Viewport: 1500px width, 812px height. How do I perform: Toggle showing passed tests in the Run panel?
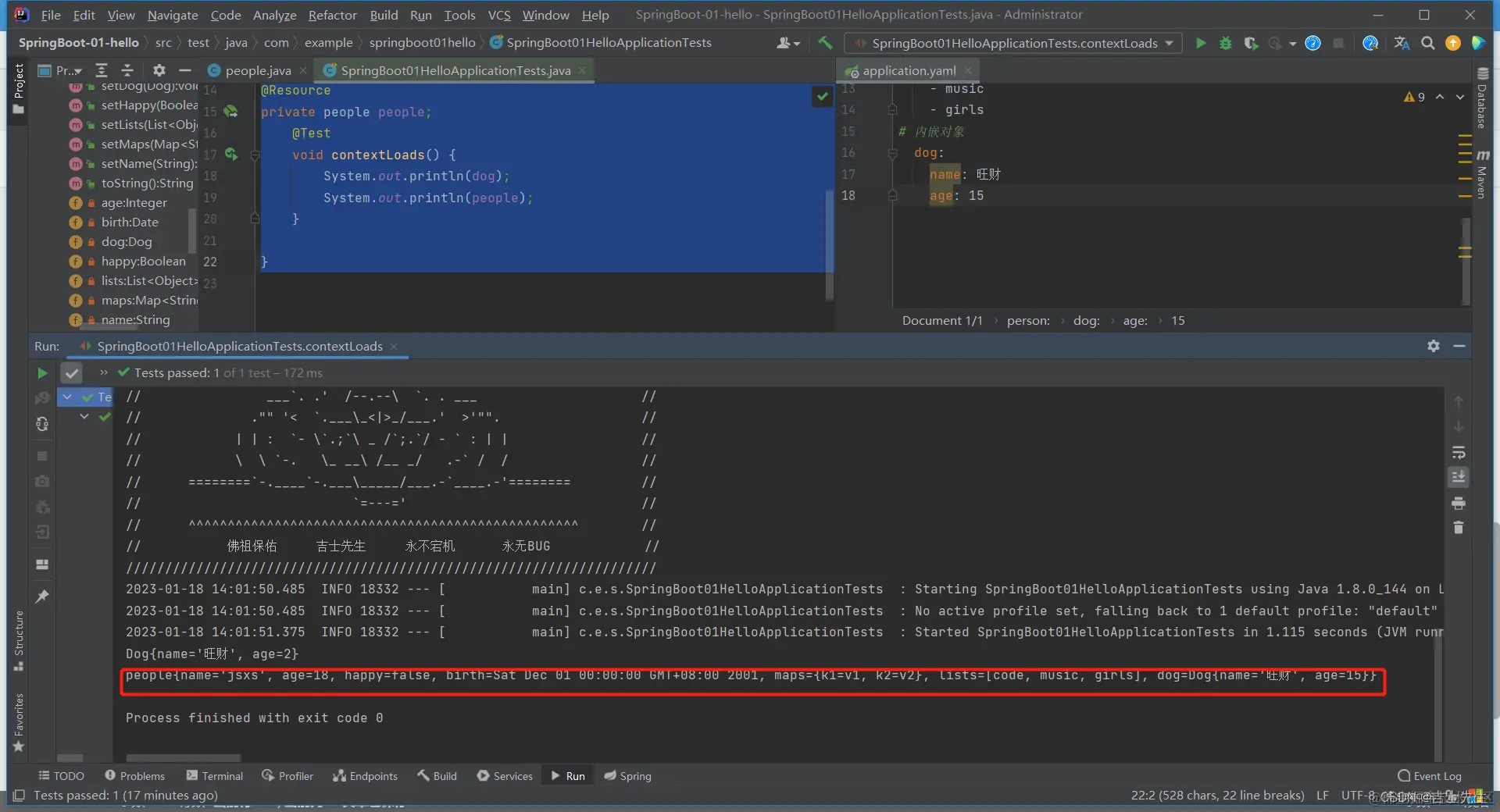[x=71, y=373]
